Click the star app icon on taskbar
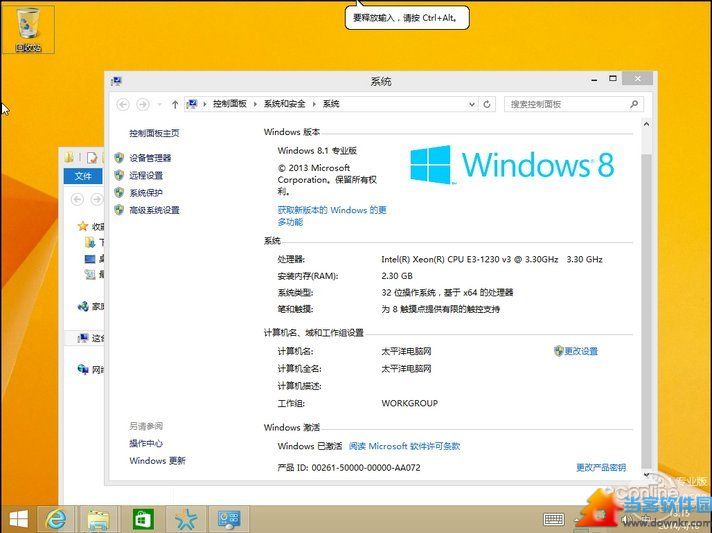The width and height of the screenshot is (712, 533). (x=186, y=518)
